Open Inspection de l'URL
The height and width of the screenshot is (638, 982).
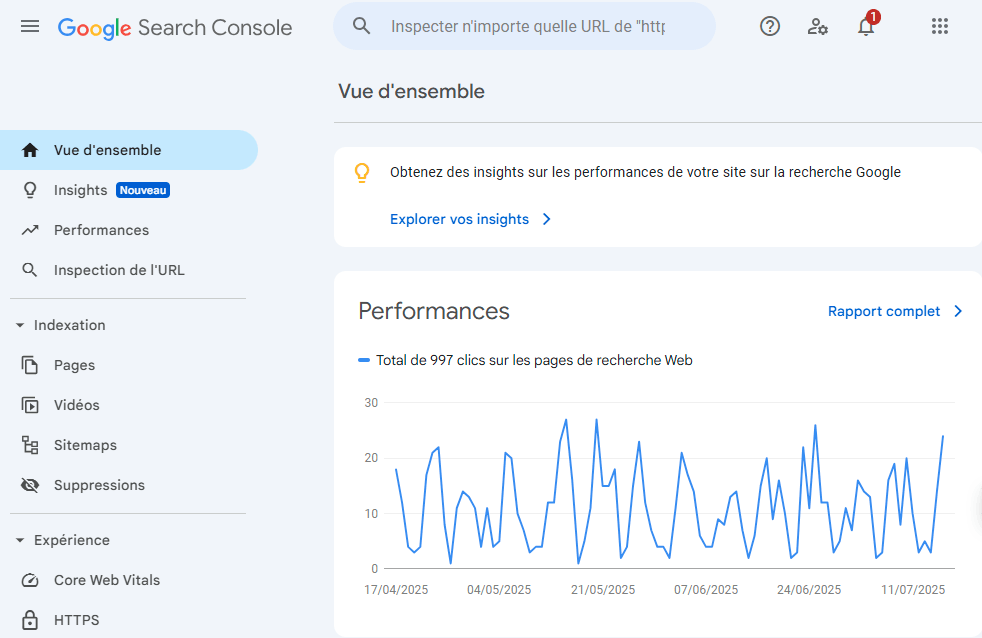coord(118,270)
